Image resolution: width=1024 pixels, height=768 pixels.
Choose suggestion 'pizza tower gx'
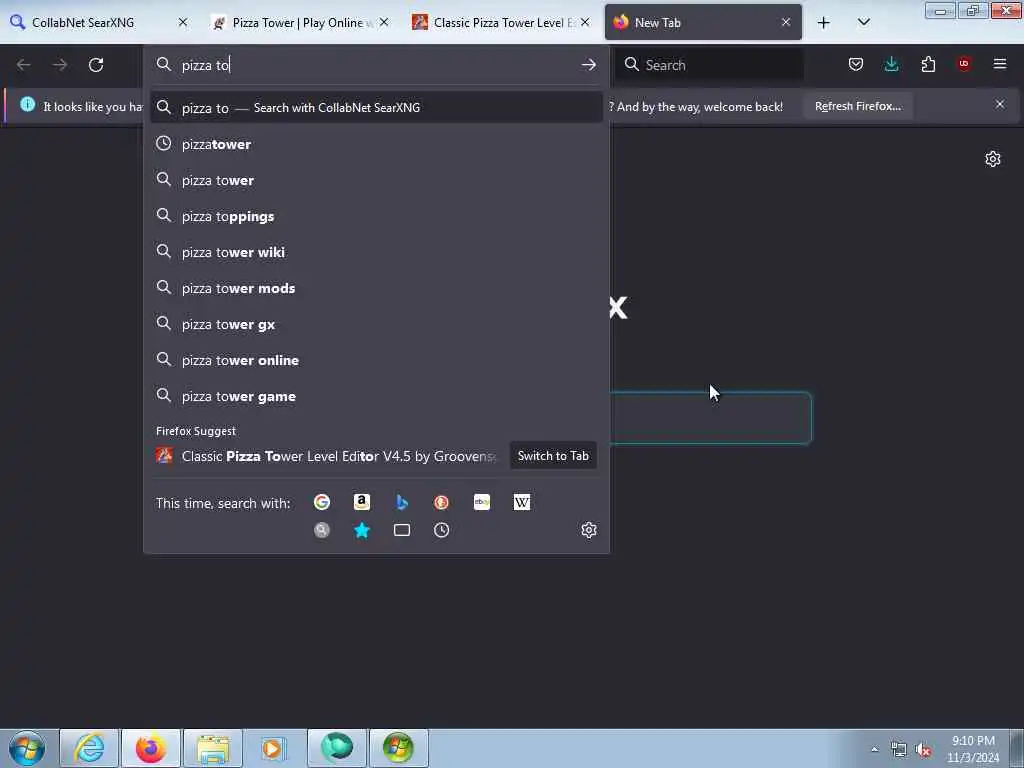click(x=376, y=325)
